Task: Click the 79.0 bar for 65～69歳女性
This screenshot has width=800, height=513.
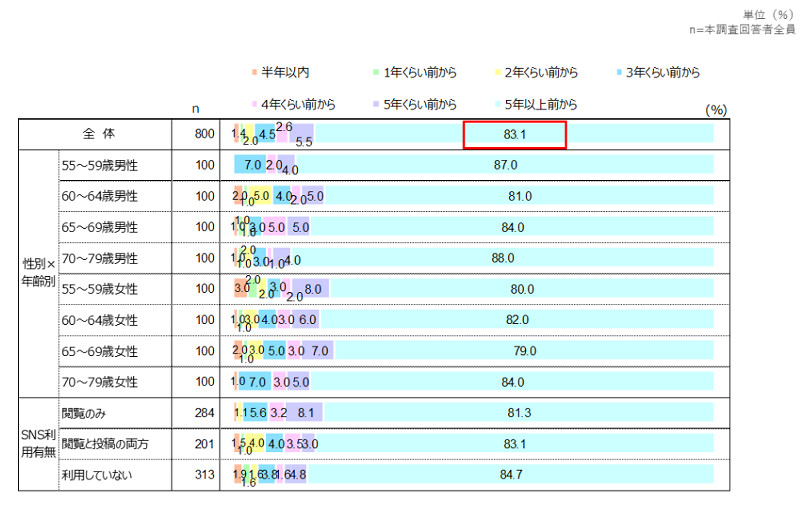Action: (523, 351)
